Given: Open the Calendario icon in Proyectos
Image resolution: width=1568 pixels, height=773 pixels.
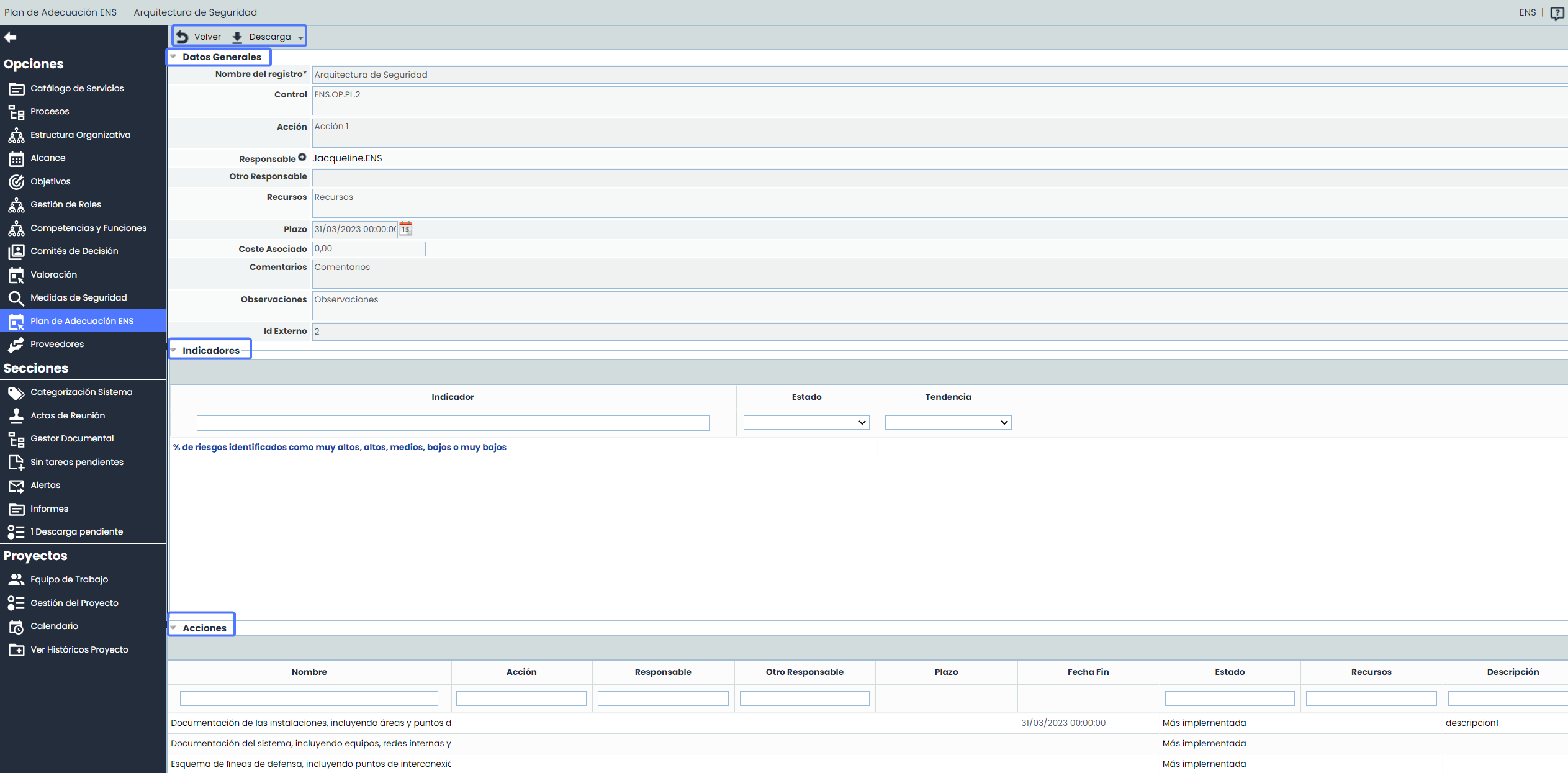Looking at the screenshot, I should pos(16,626).
